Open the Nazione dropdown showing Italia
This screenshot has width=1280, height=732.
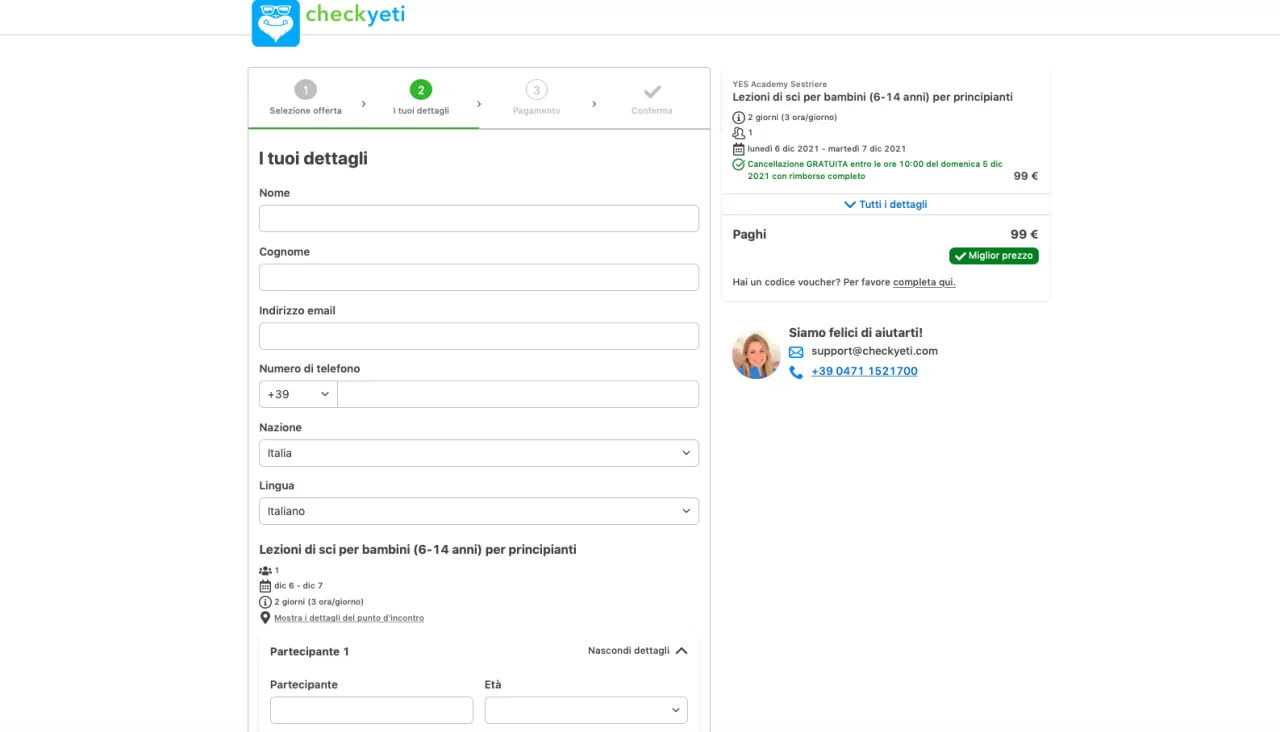click(479, 453)
